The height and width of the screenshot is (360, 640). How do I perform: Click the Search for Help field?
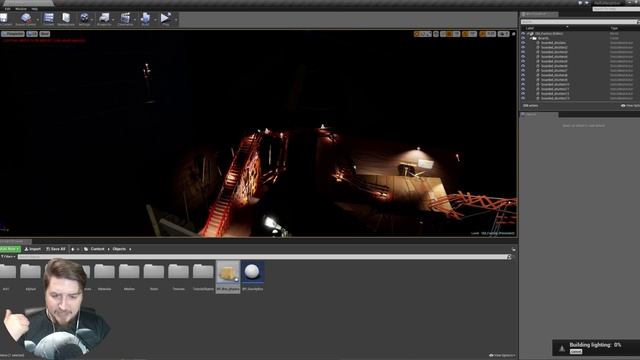(616, 9)
